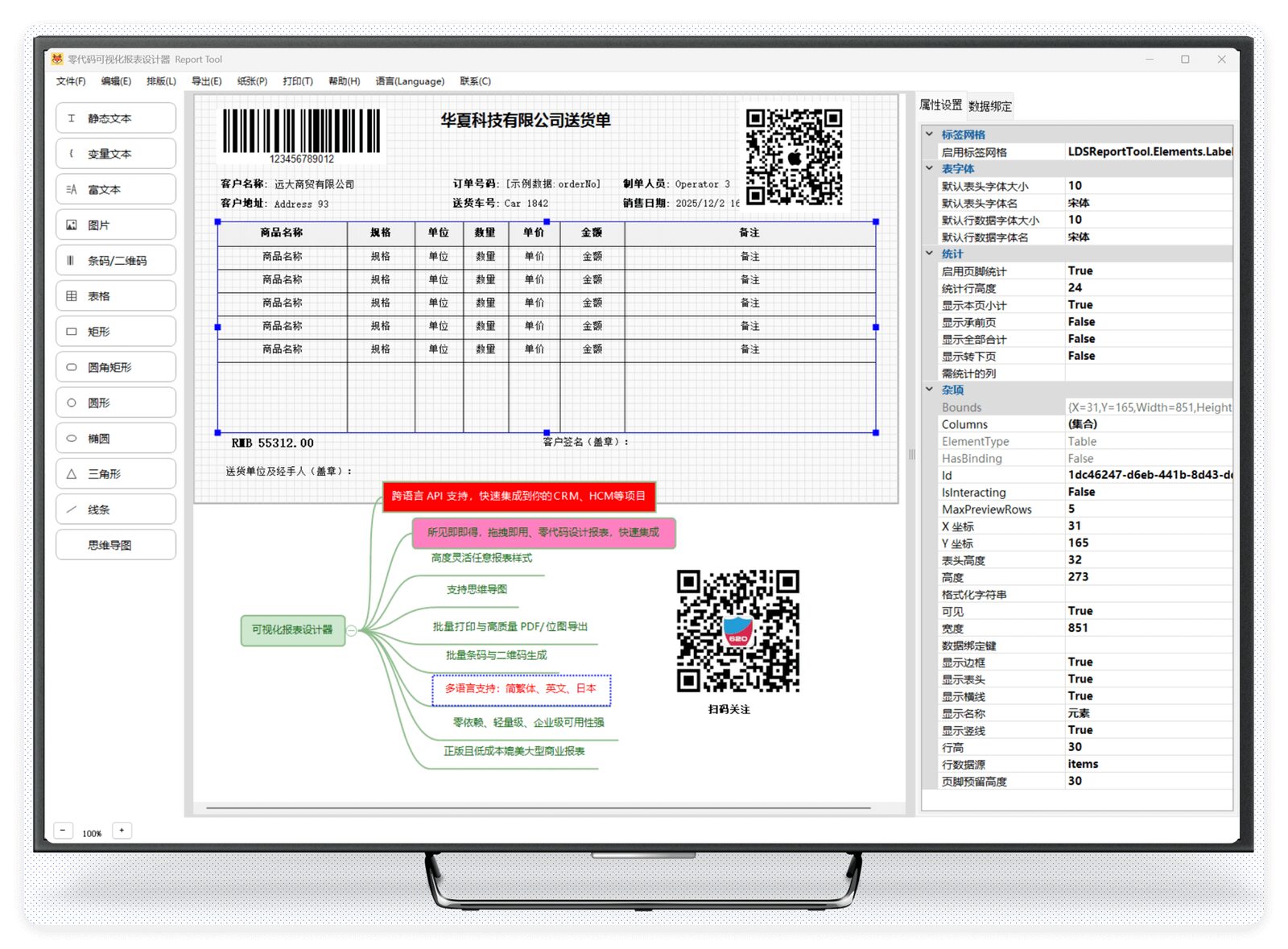Click the 行高 value input field
The height and width of the screenshot is (949, 1288).
1147,748
